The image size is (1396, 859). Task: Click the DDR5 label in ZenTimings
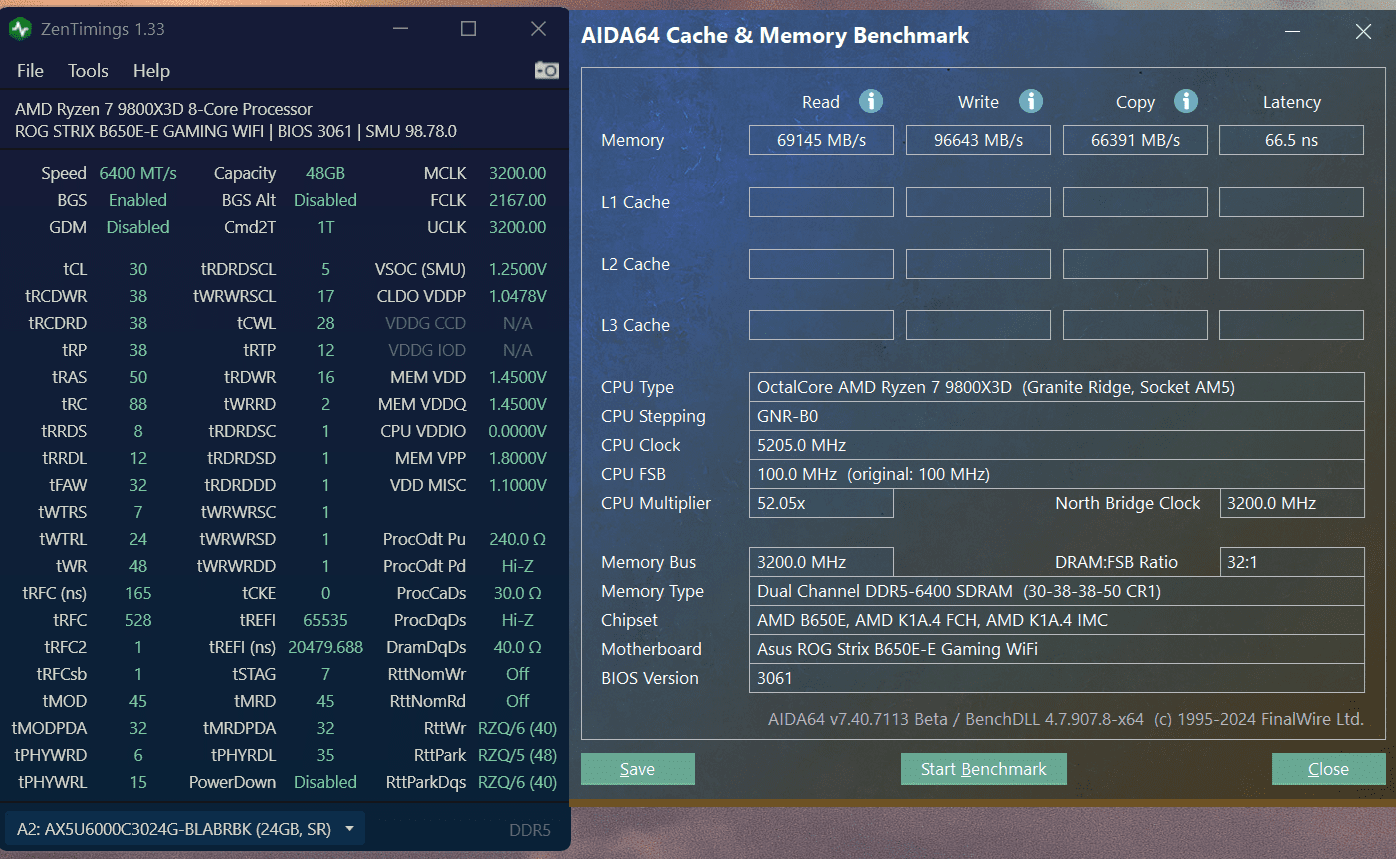click(x=530, y=830)
